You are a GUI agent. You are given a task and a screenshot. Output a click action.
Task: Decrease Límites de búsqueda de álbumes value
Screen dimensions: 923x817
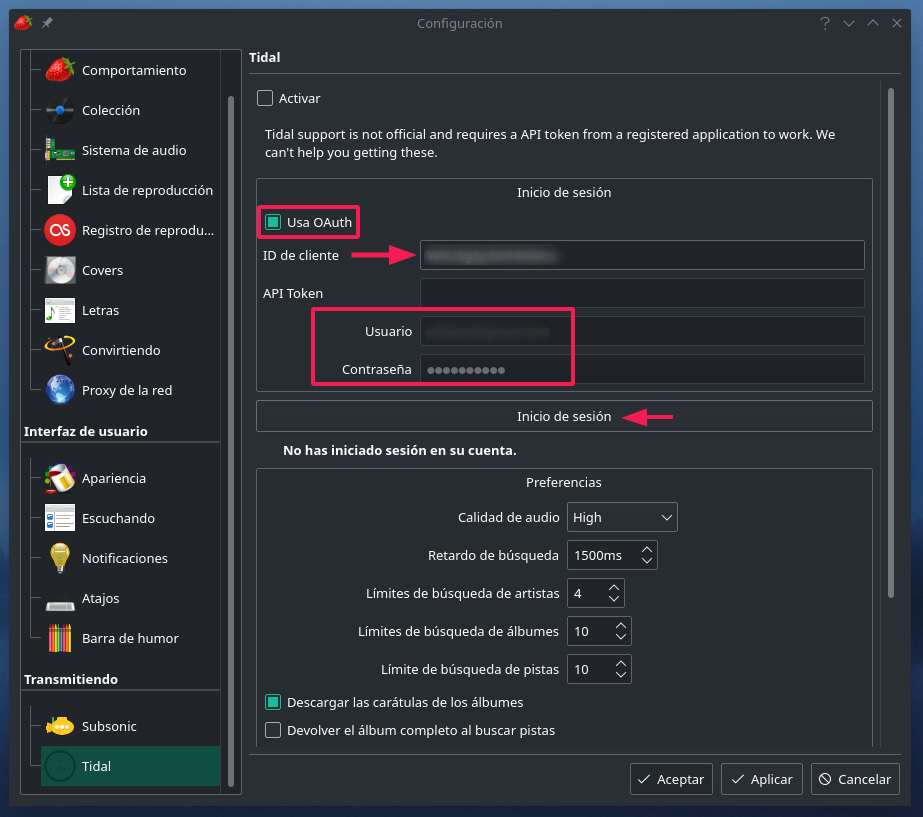click(x=621, y=637)
